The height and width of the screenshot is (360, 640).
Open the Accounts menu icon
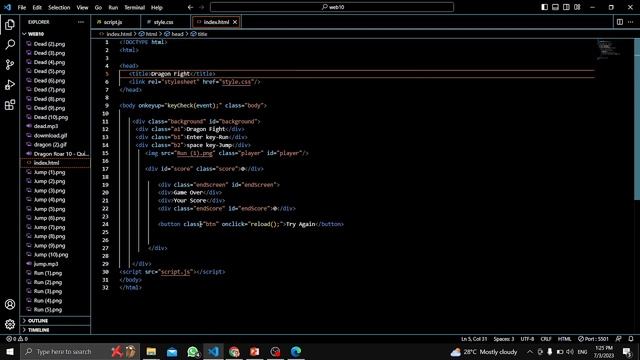10,304
